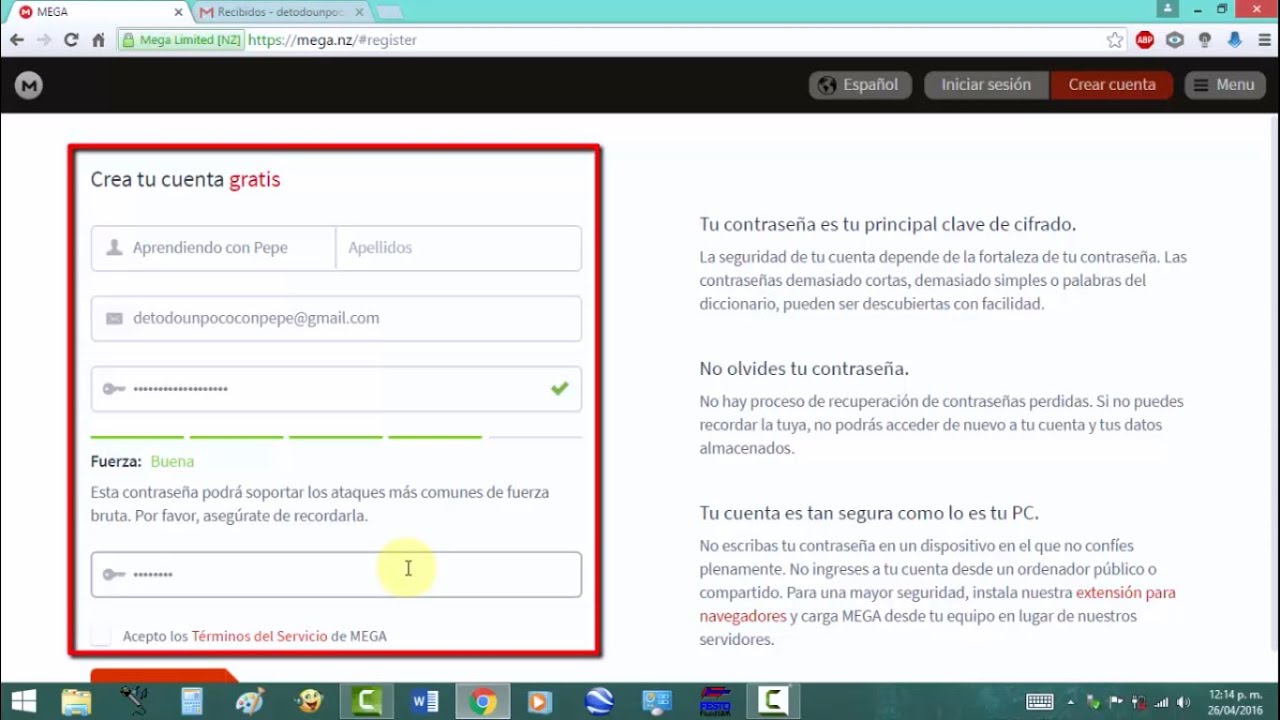This screenshot has width=1280, height=720.
Task: Open the MEGA Menu button
Action: coord(1225,85)
